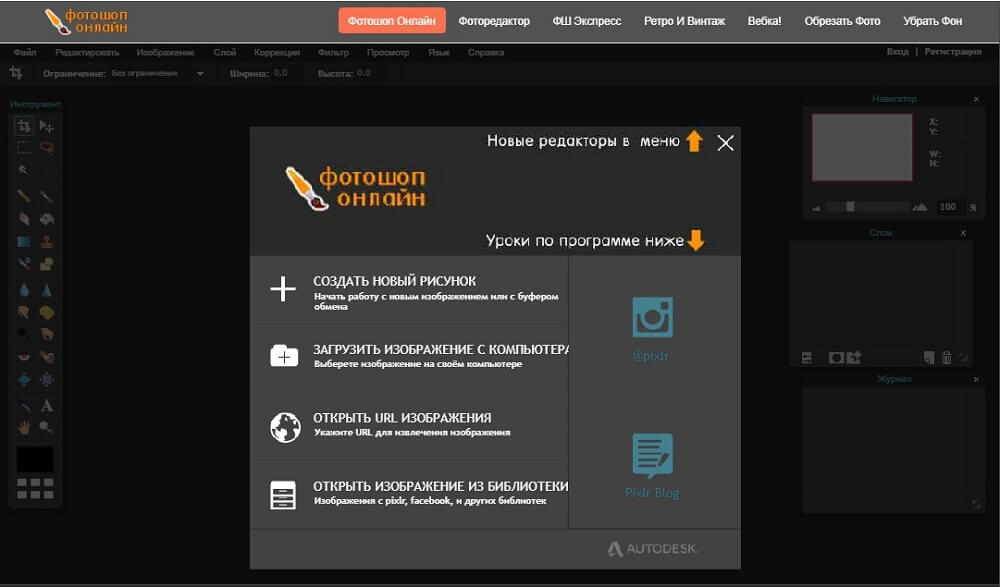Go to the Вебка! nav link

click(764, 21)
